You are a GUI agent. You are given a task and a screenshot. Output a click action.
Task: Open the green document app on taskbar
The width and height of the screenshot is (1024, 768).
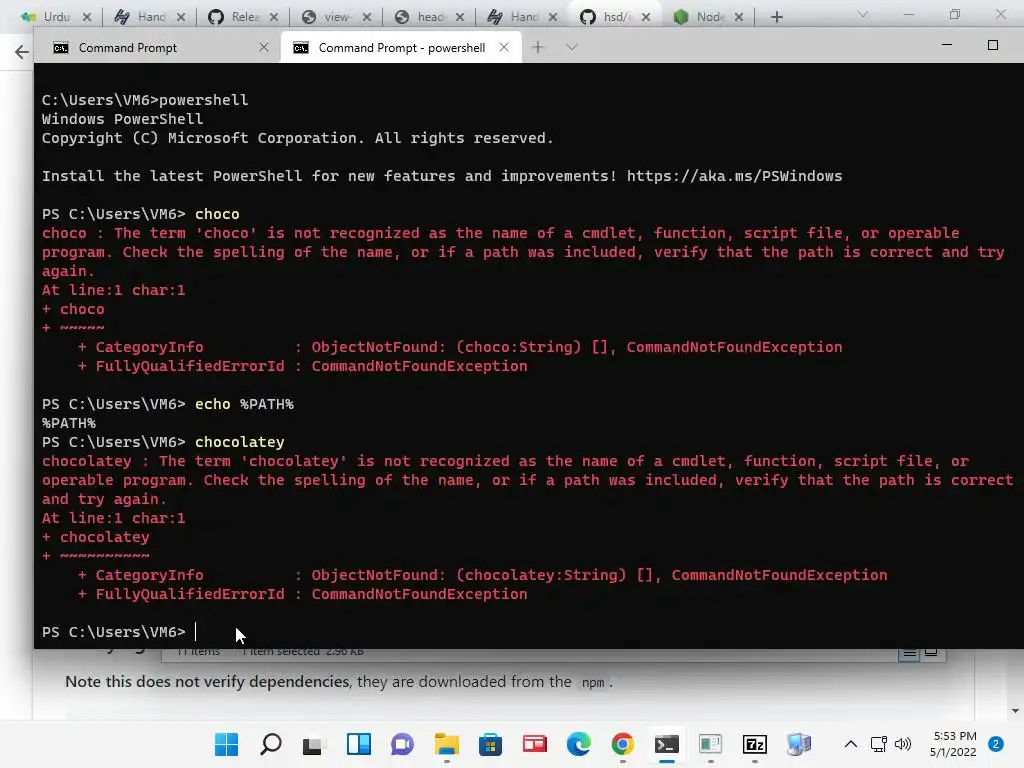click(711, 744)
